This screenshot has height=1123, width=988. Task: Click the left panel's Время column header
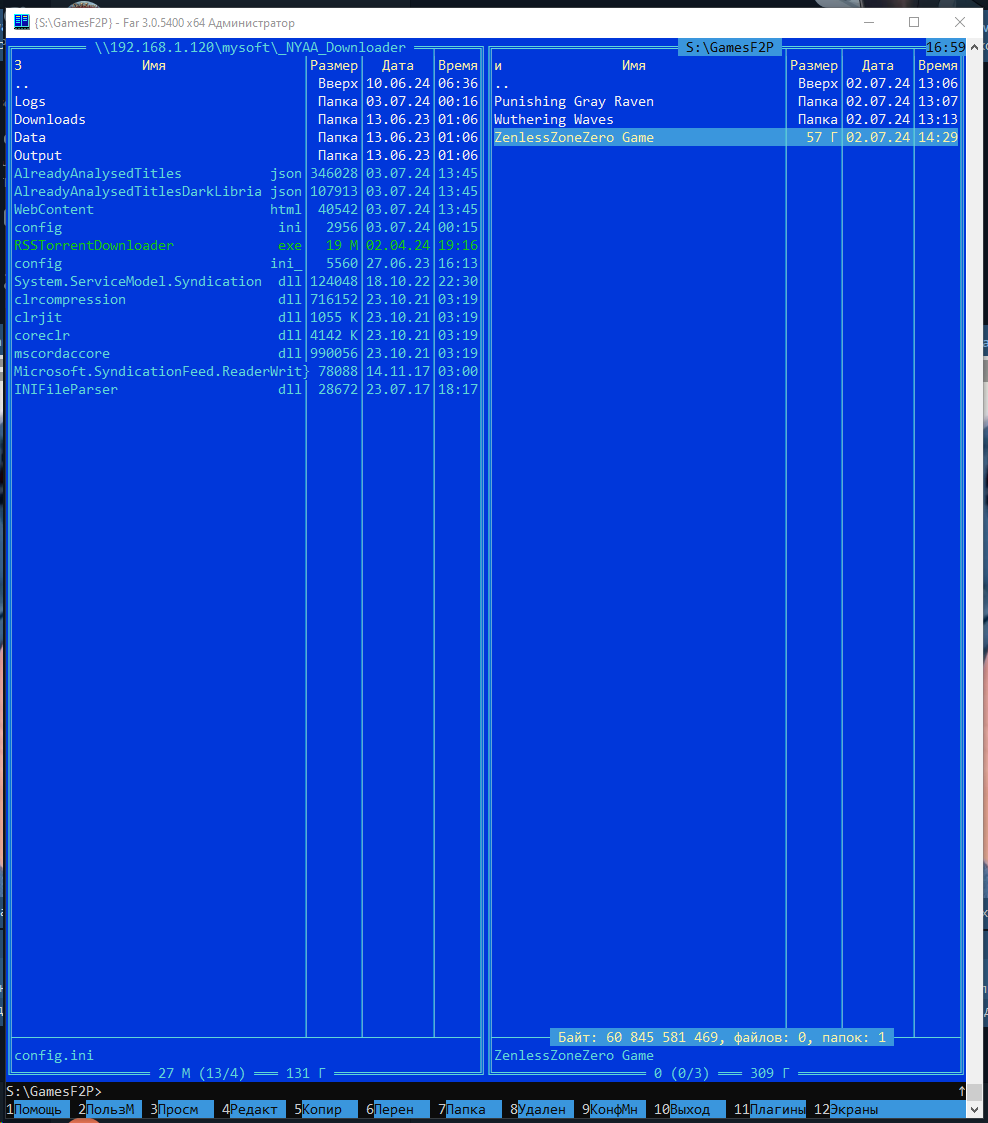click(x=457, y=66)
